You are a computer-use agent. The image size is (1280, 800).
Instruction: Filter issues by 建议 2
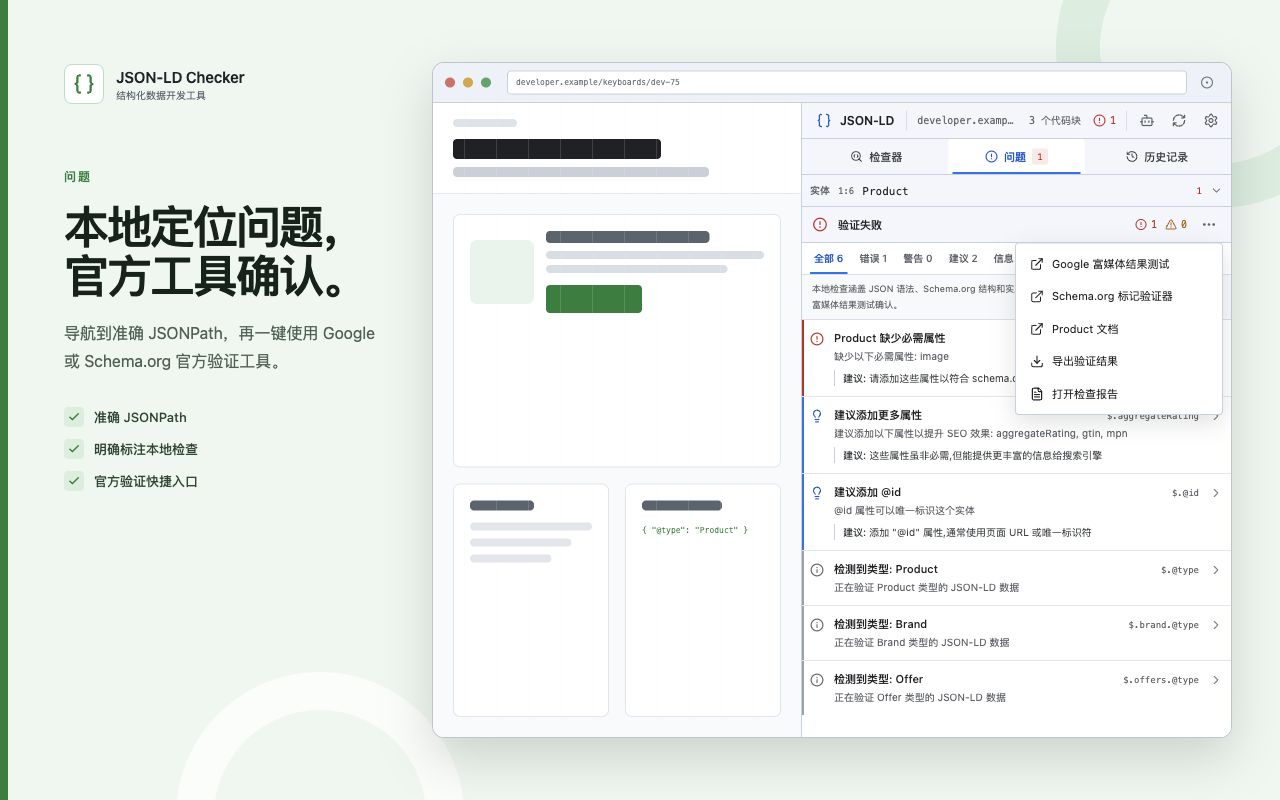[963, 259]
